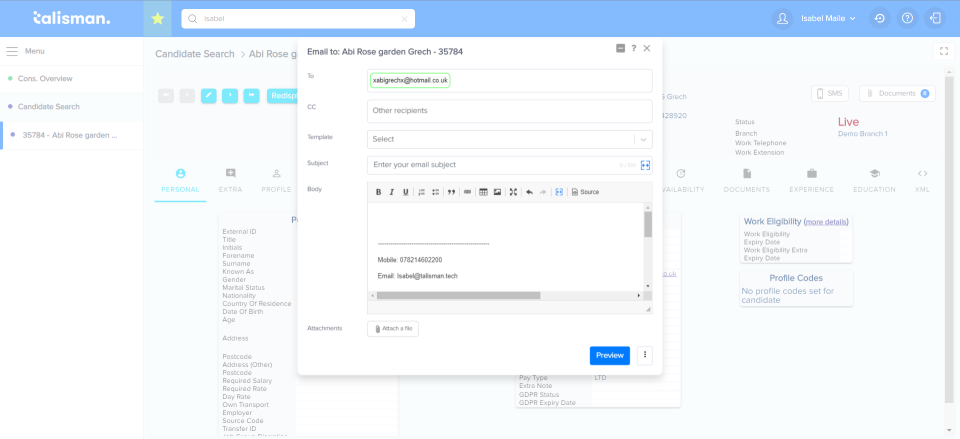The width and height of the screenshot is (960, 439).
Task: Toggle the hamburger Menu icon
Action: pos(12,51)
